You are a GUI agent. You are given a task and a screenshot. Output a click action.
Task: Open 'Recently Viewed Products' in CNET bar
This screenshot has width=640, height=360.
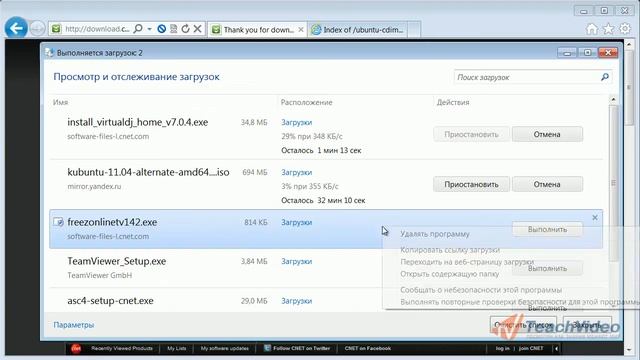122,349
